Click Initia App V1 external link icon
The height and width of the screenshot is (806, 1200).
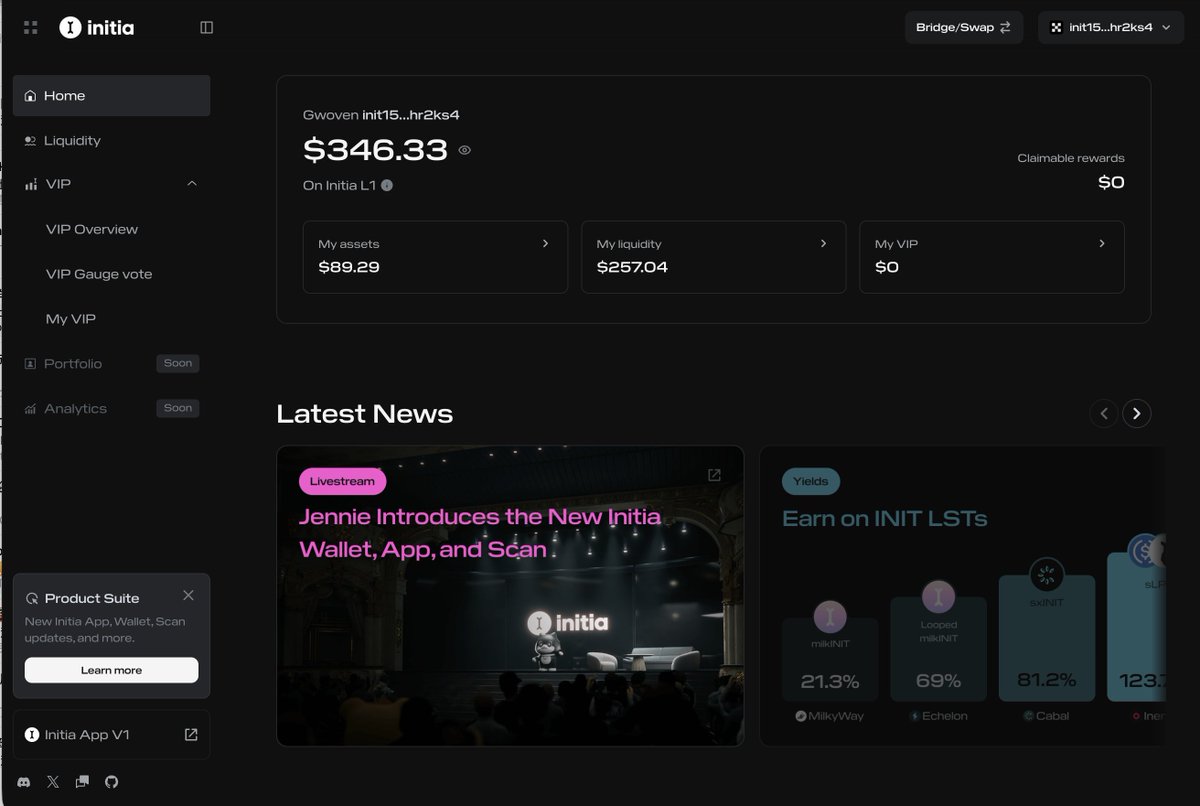(191, 735)
